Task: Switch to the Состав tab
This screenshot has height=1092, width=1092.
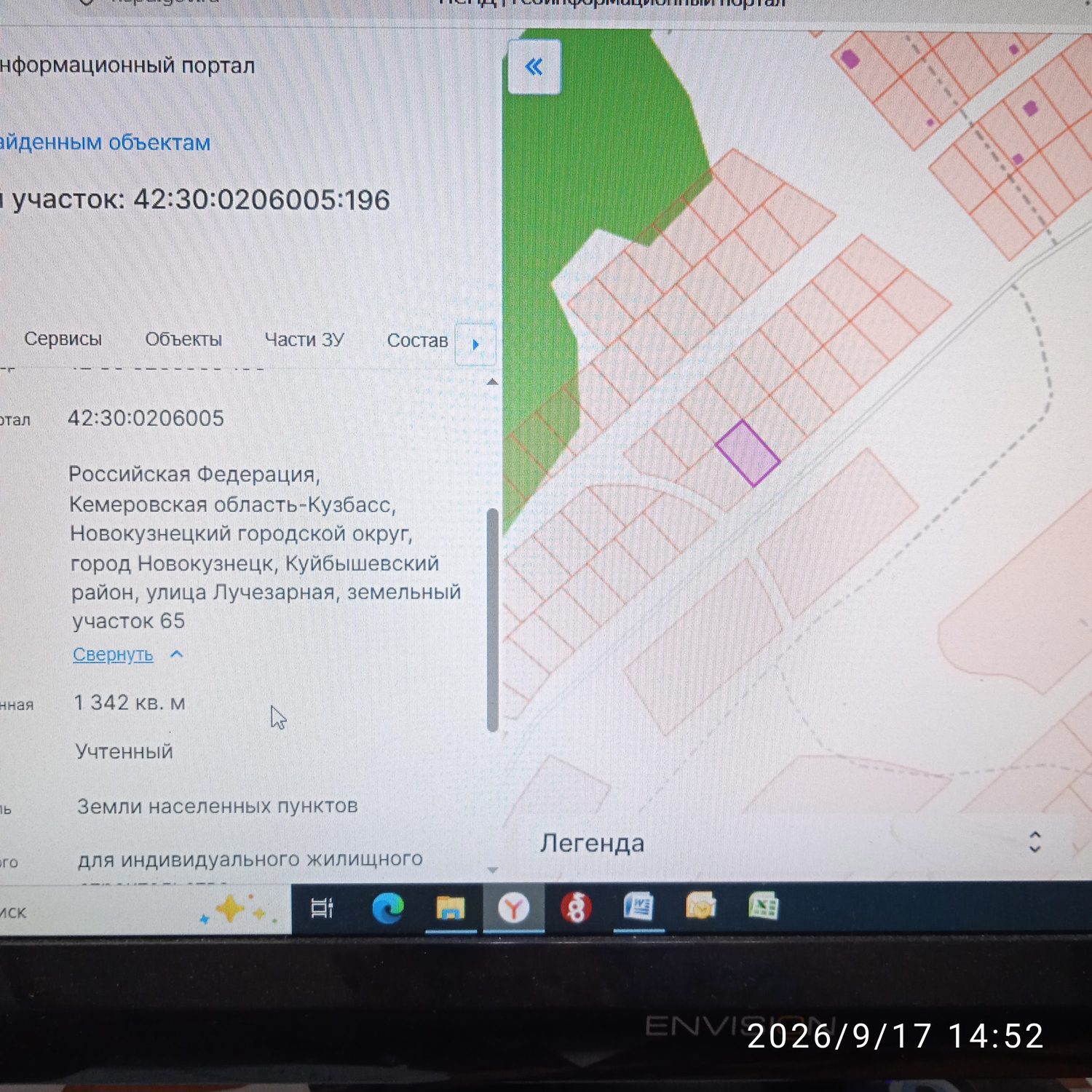Action: click(x=417, y=341)
